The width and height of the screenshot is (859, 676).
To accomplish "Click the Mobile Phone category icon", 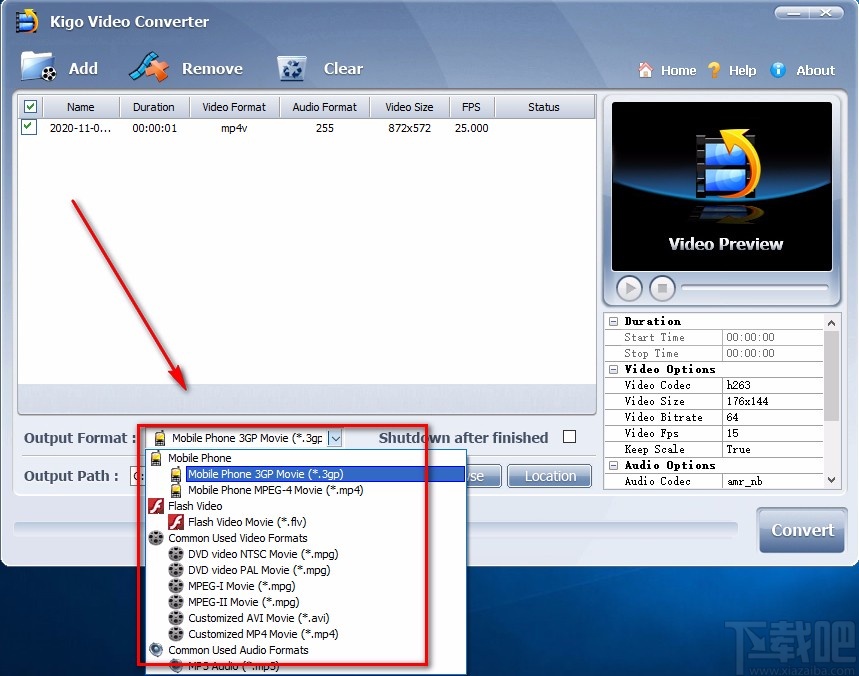I will coord(156,458).
